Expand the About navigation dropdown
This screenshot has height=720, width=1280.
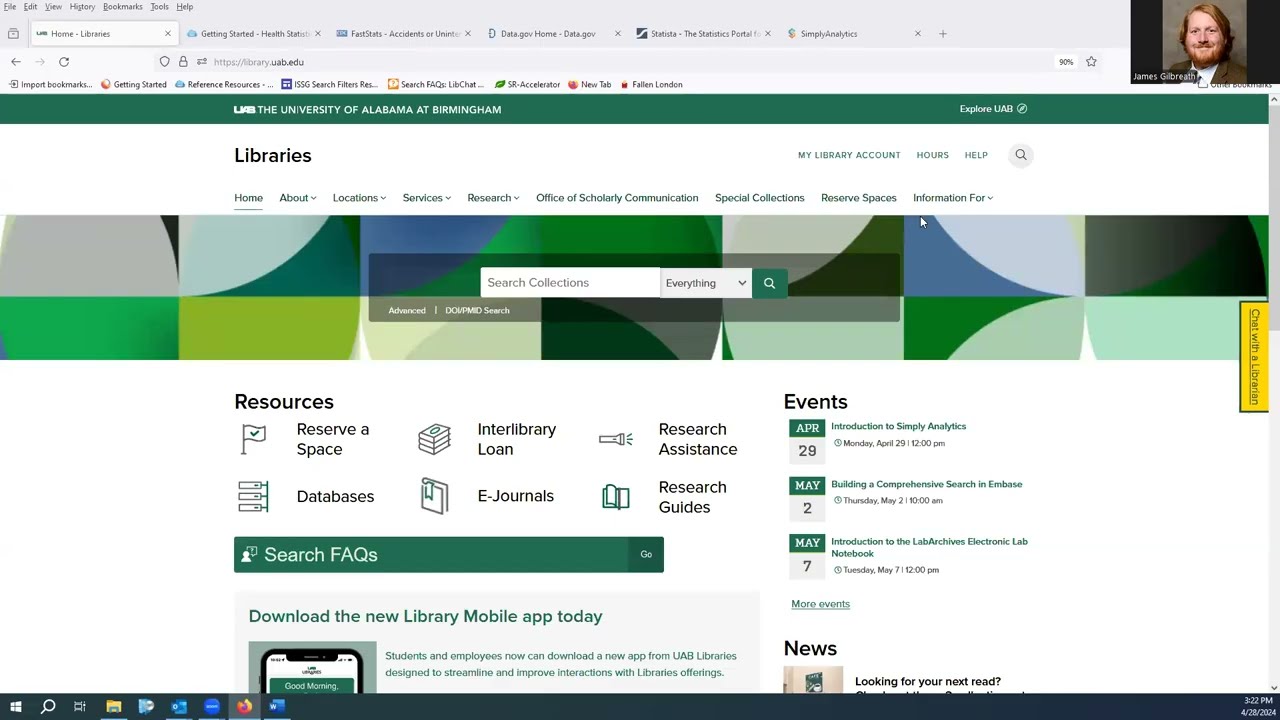pyautogui.click(x=298, y=198)
